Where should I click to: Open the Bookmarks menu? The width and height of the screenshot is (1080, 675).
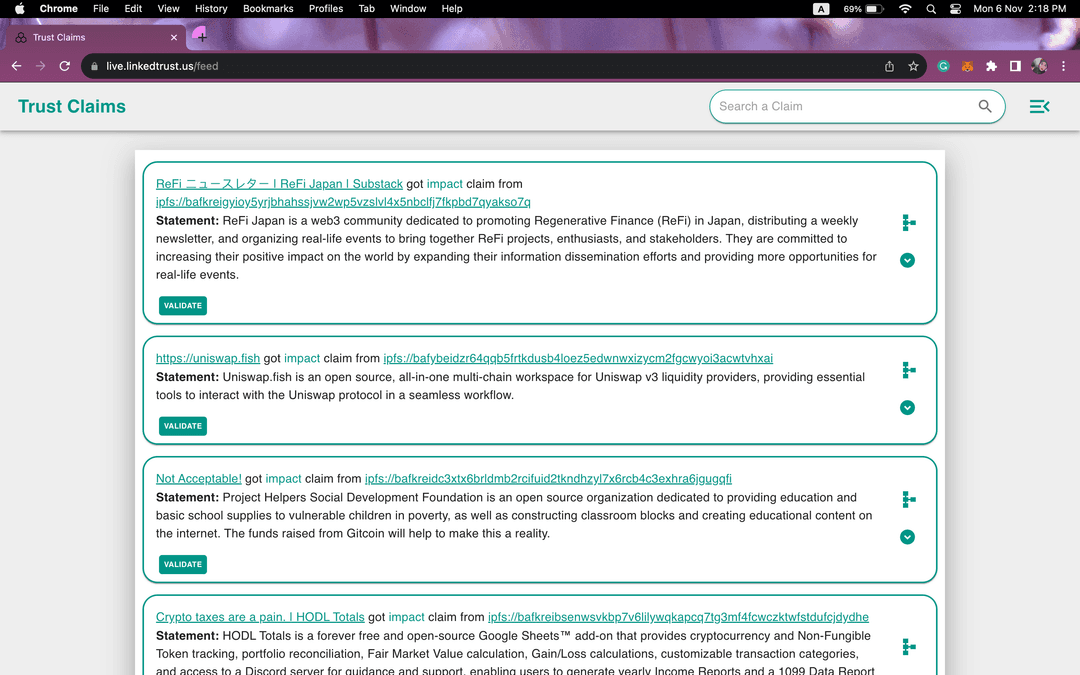(x=268, y=9)
